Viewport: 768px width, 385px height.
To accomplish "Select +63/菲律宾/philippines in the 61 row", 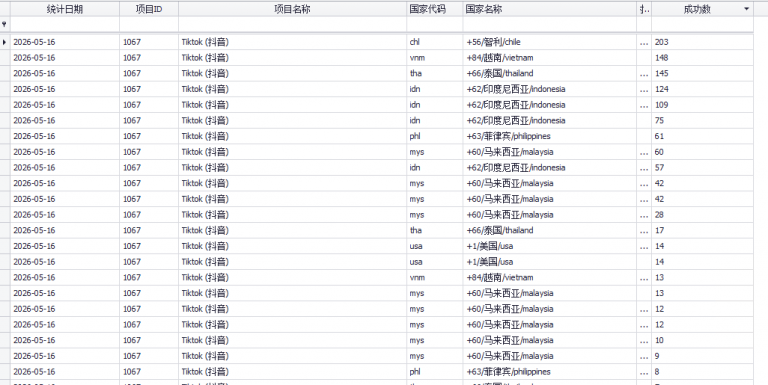I will (550, 136).
